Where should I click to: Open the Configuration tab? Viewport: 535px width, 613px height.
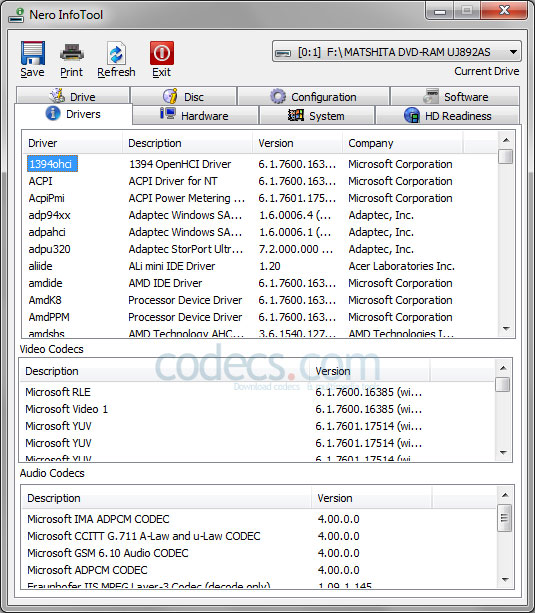point(313,96)
